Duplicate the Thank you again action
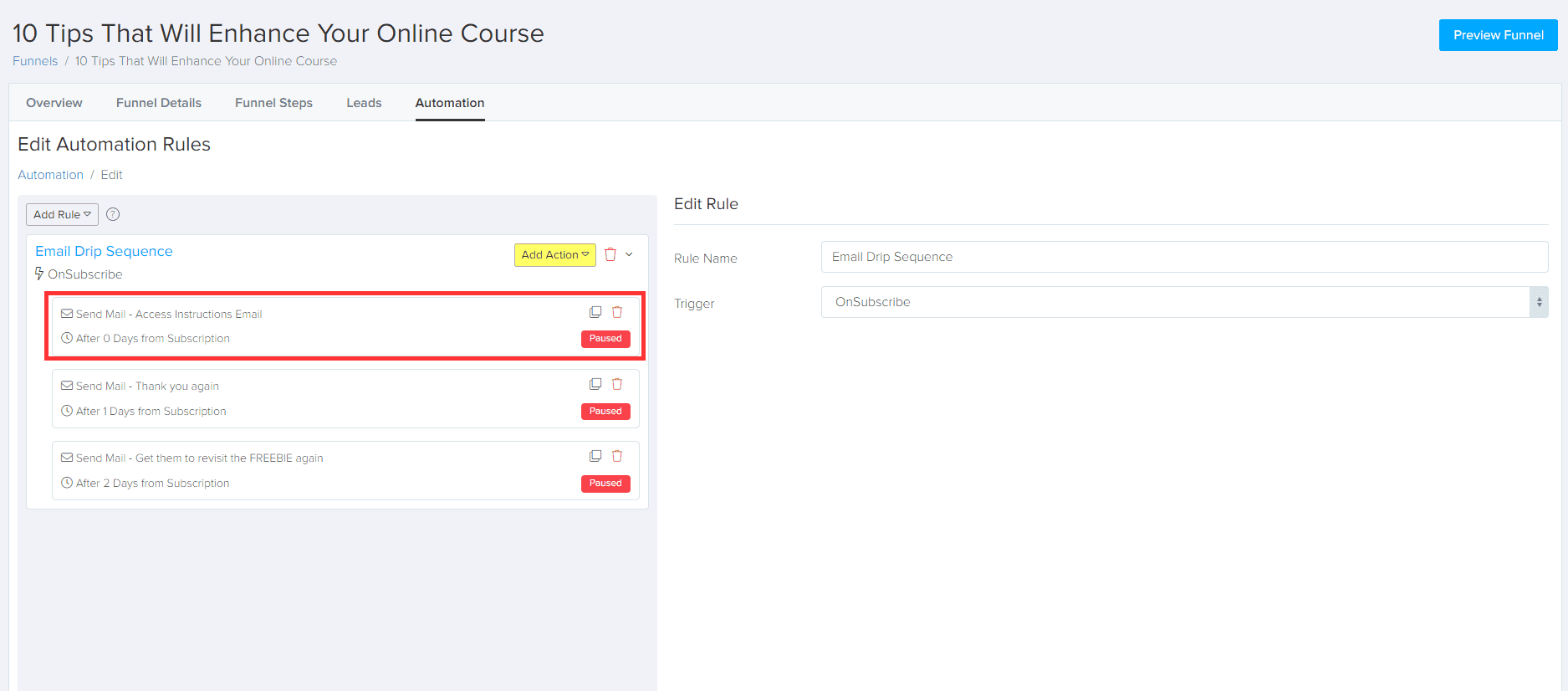Image resolution: width=1568 pixels, height=691 pixels. 595,384
